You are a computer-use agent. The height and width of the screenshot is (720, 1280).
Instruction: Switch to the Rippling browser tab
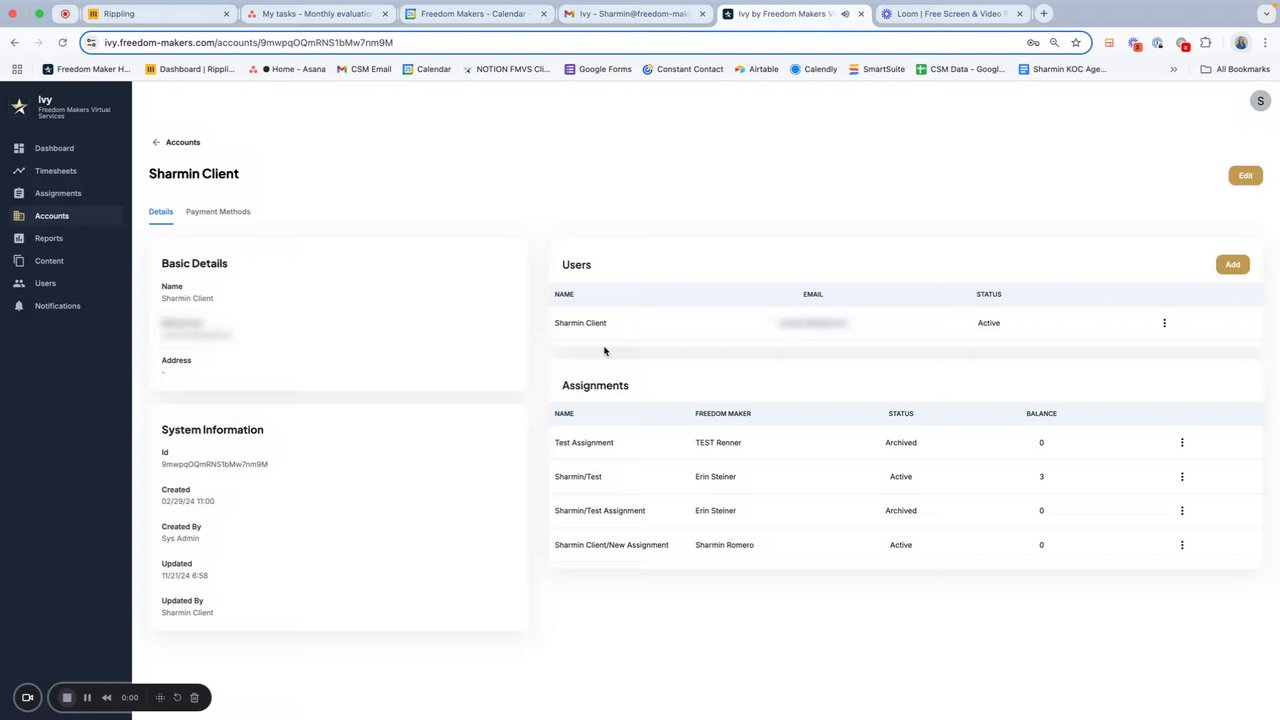[158, 14]
